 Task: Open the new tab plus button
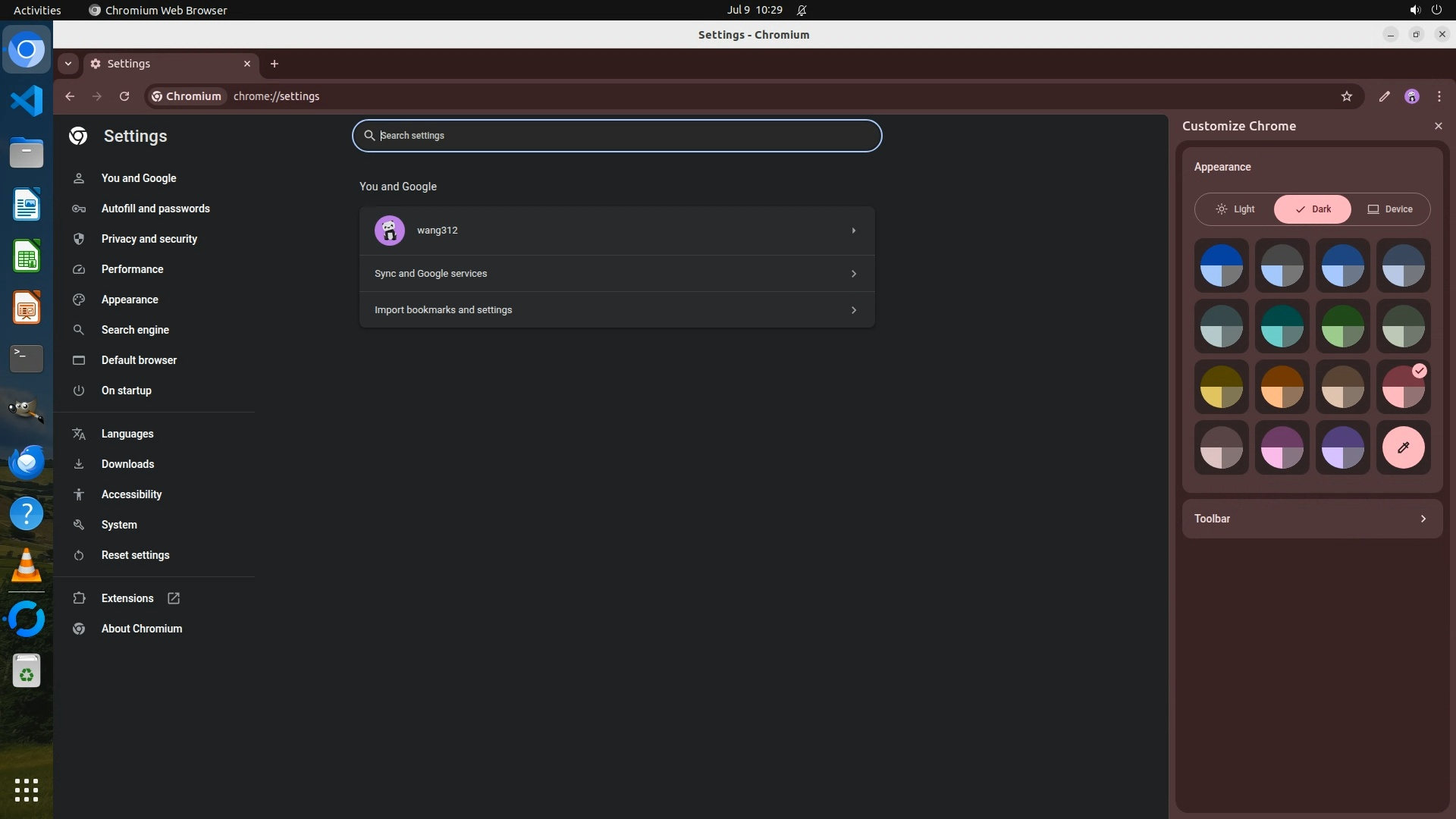[x=275, y=64]
